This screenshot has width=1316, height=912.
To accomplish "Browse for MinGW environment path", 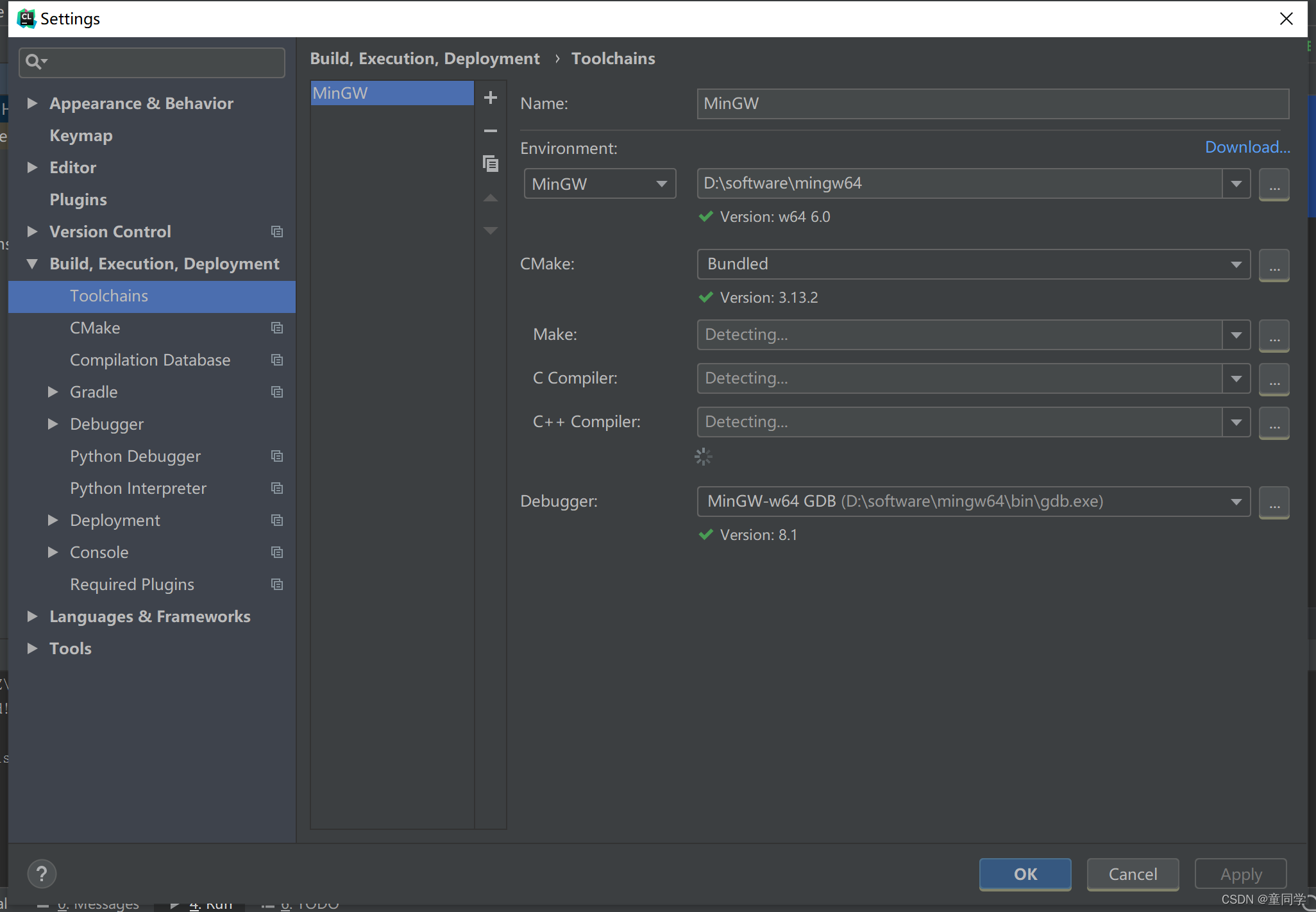I will click(1274, 185).
